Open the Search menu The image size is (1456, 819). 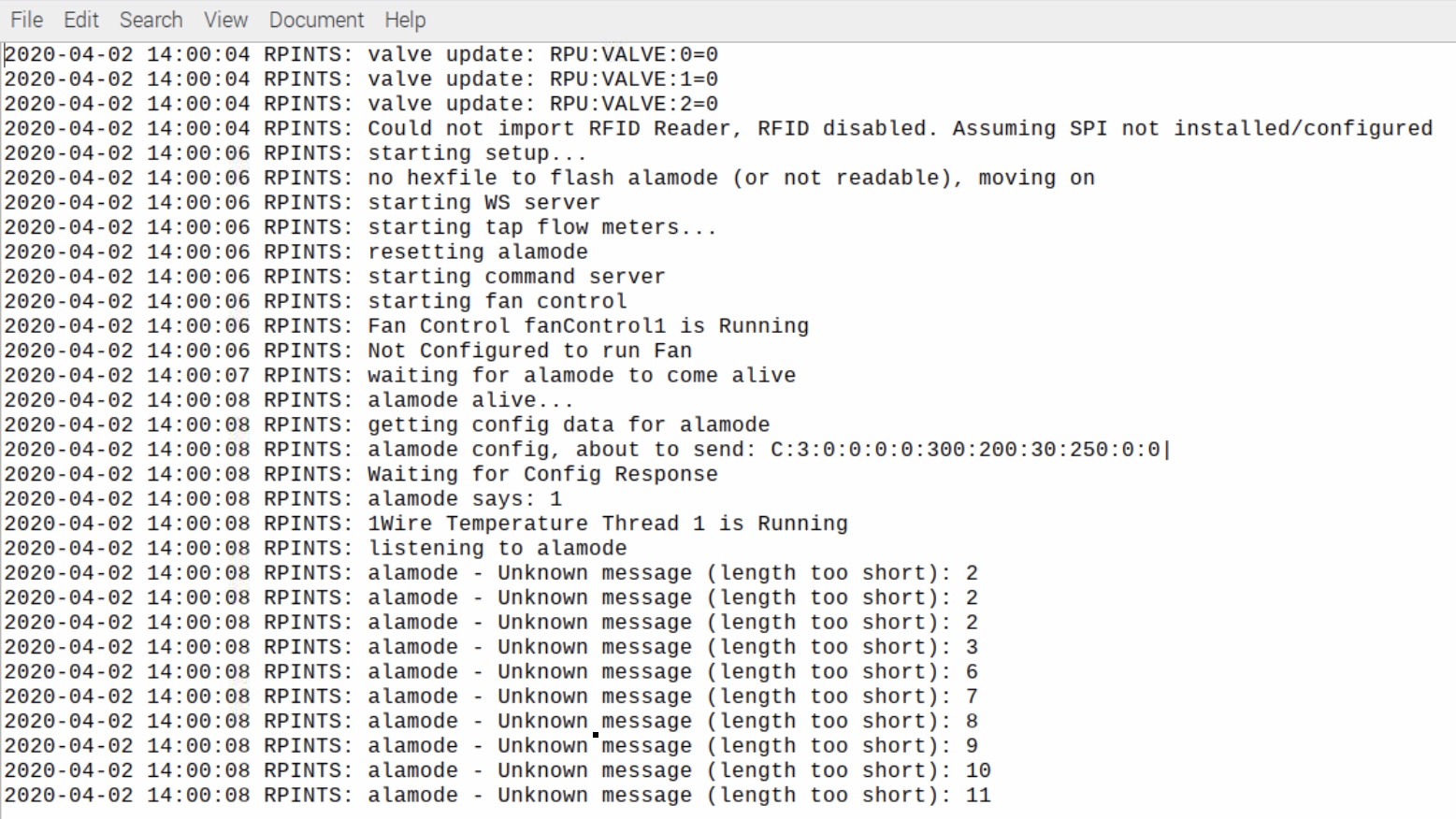(x=151, y=20)
